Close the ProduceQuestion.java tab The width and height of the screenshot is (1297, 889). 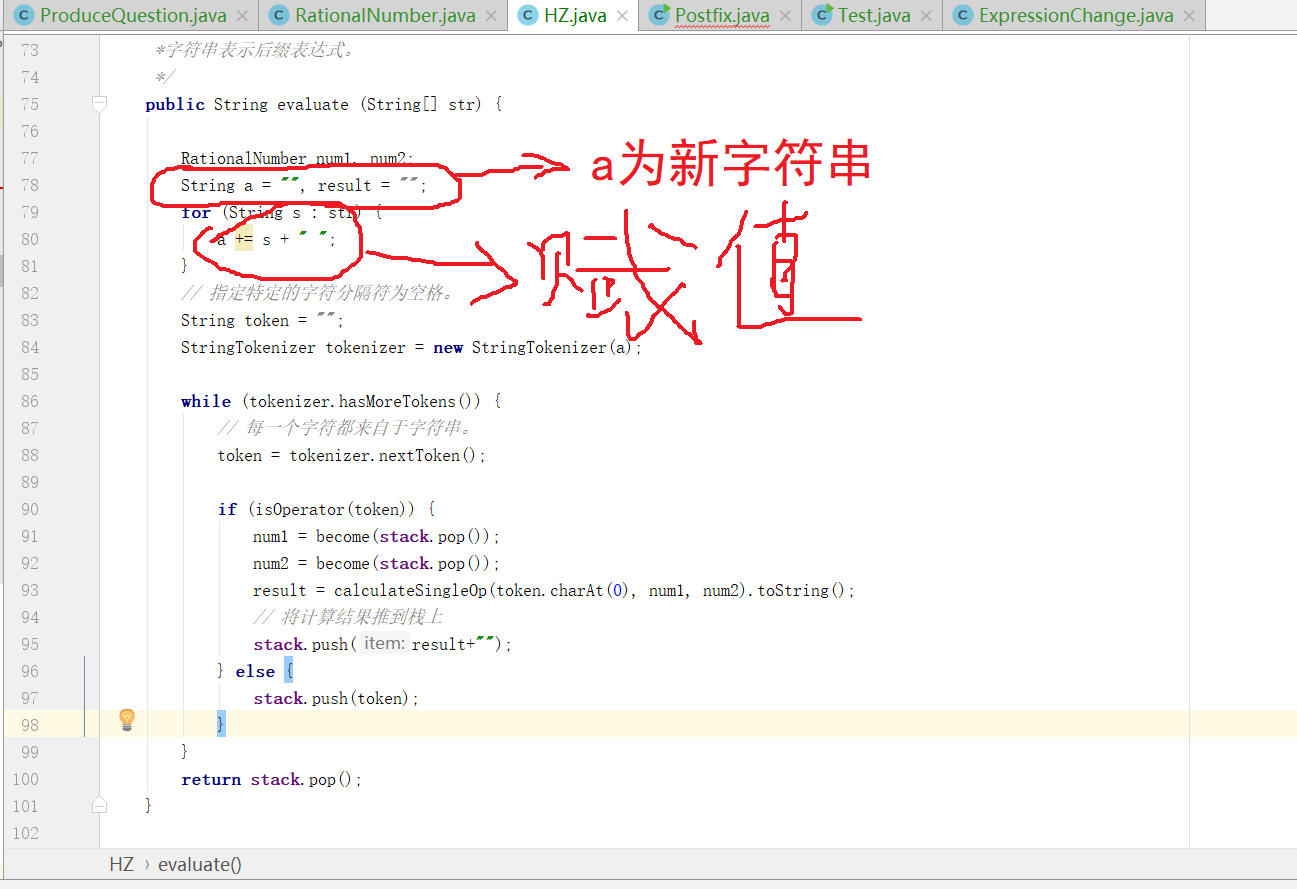pos(241,16)
